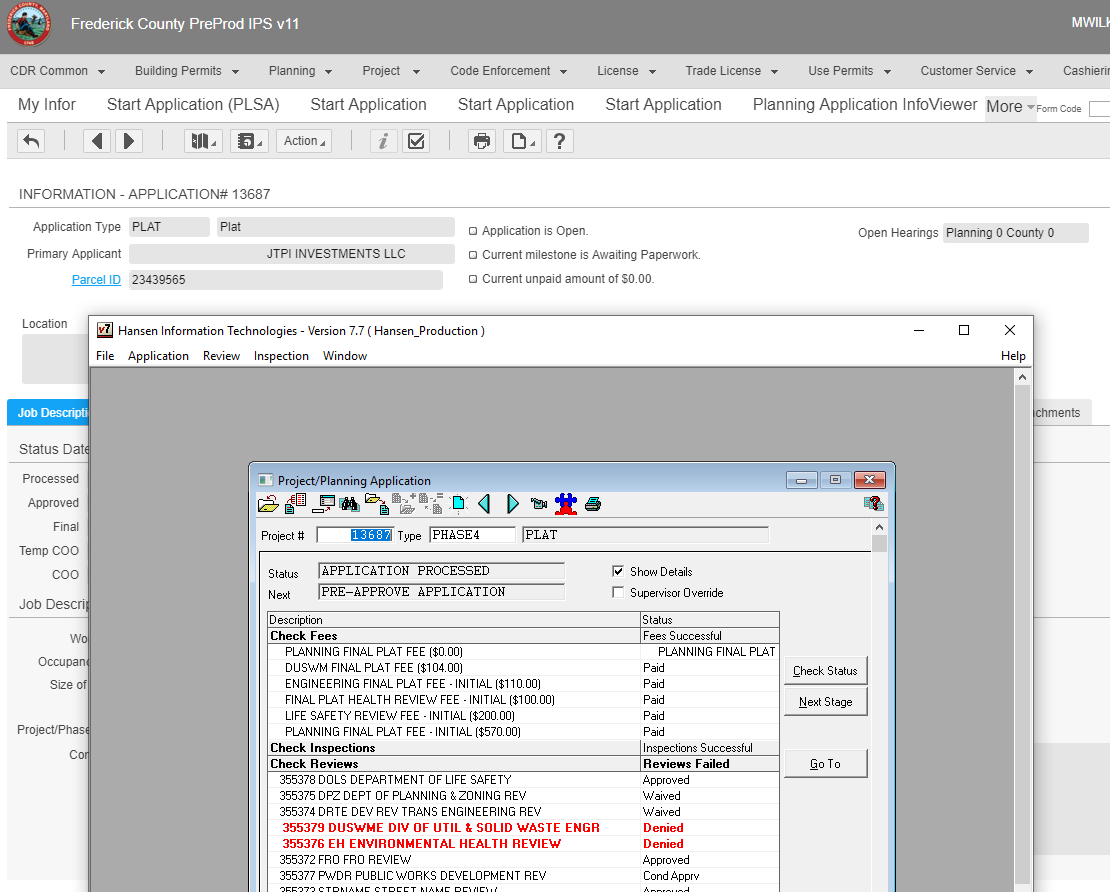
Task: Click the greyed copy documents minus icon
Action: [x=431, y=504]
